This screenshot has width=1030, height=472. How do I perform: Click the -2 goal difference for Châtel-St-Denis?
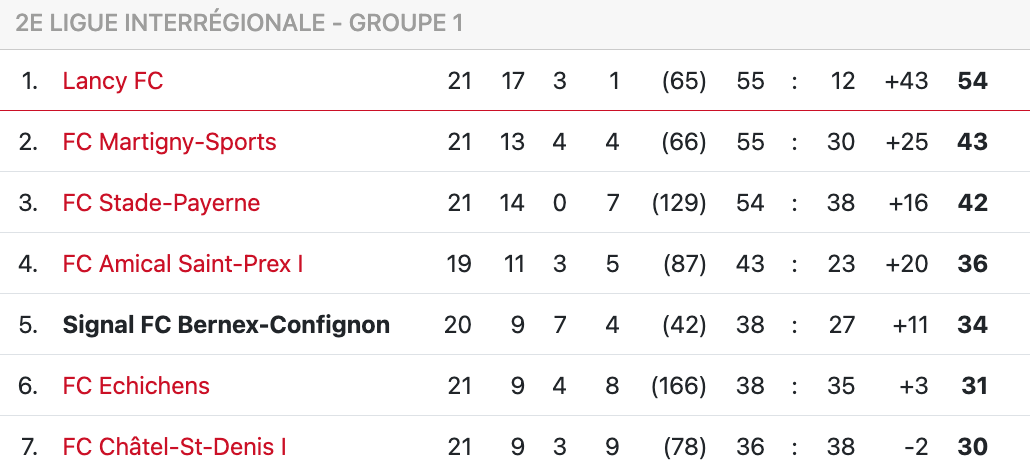point(914,447)
